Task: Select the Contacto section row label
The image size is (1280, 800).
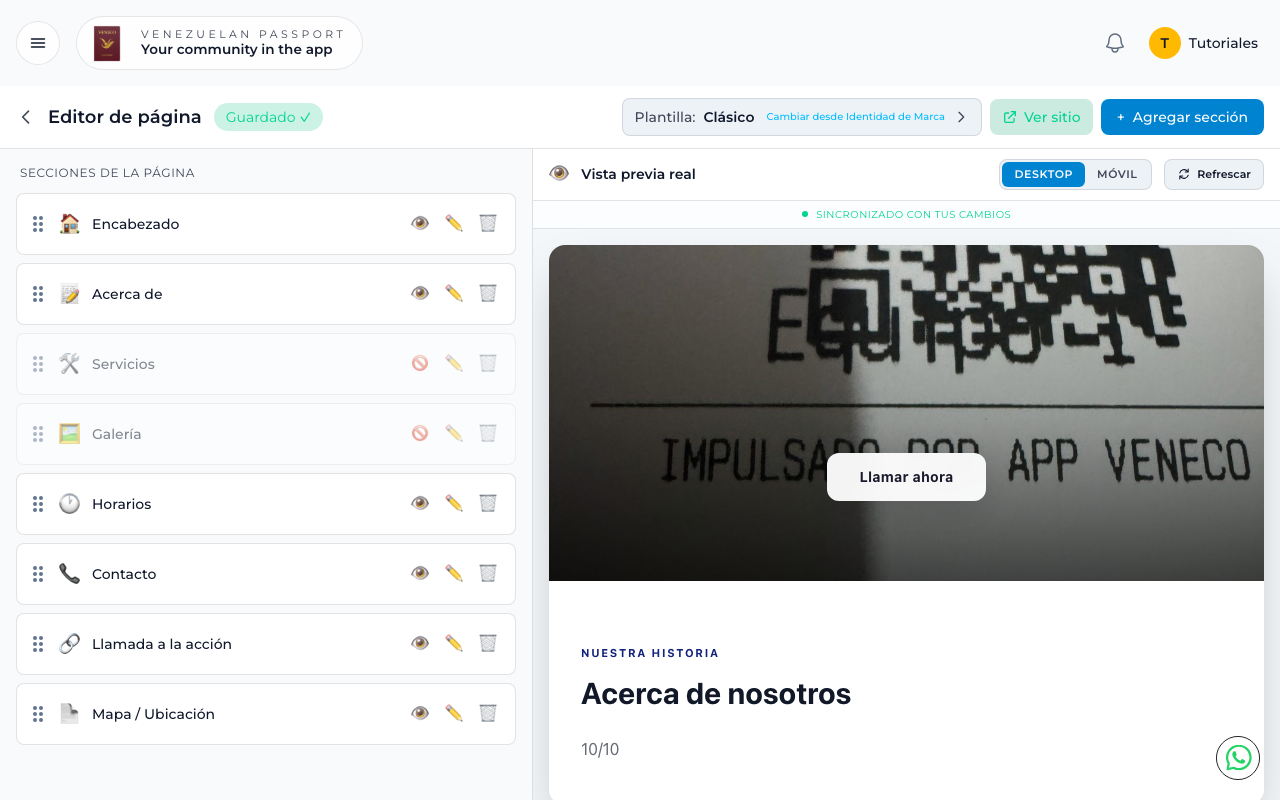Action: point(124,574)
